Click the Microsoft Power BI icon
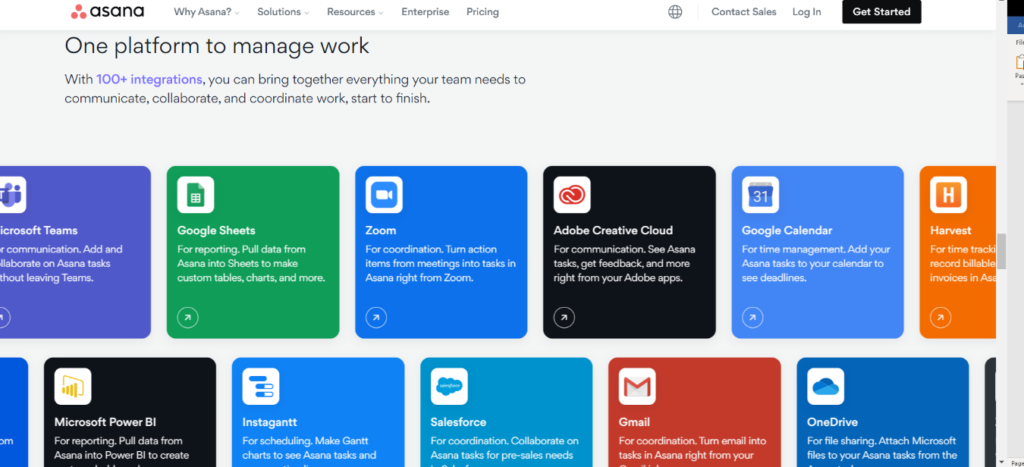Image resolution: width=1024 pixels, height=467 pixels. (x=72, y=387)
